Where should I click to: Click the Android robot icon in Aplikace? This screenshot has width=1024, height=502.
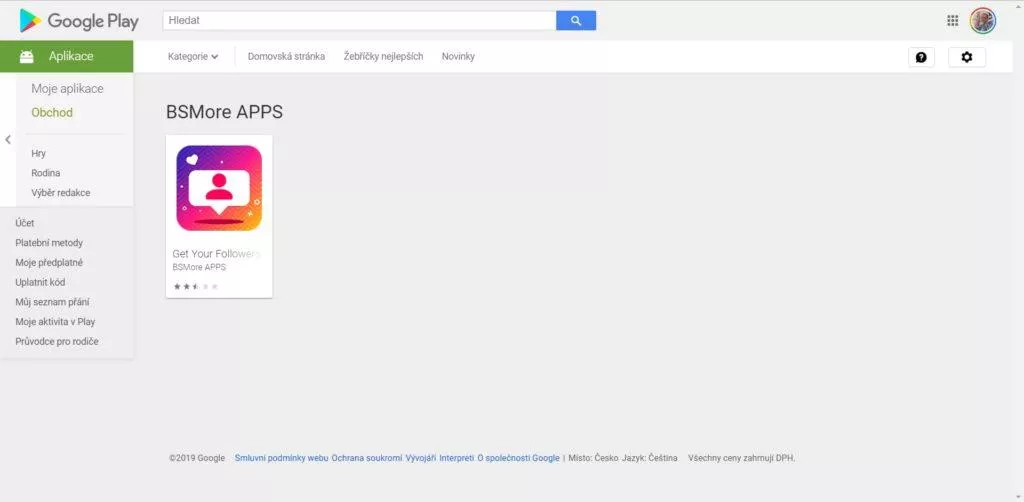coord(27,57)
